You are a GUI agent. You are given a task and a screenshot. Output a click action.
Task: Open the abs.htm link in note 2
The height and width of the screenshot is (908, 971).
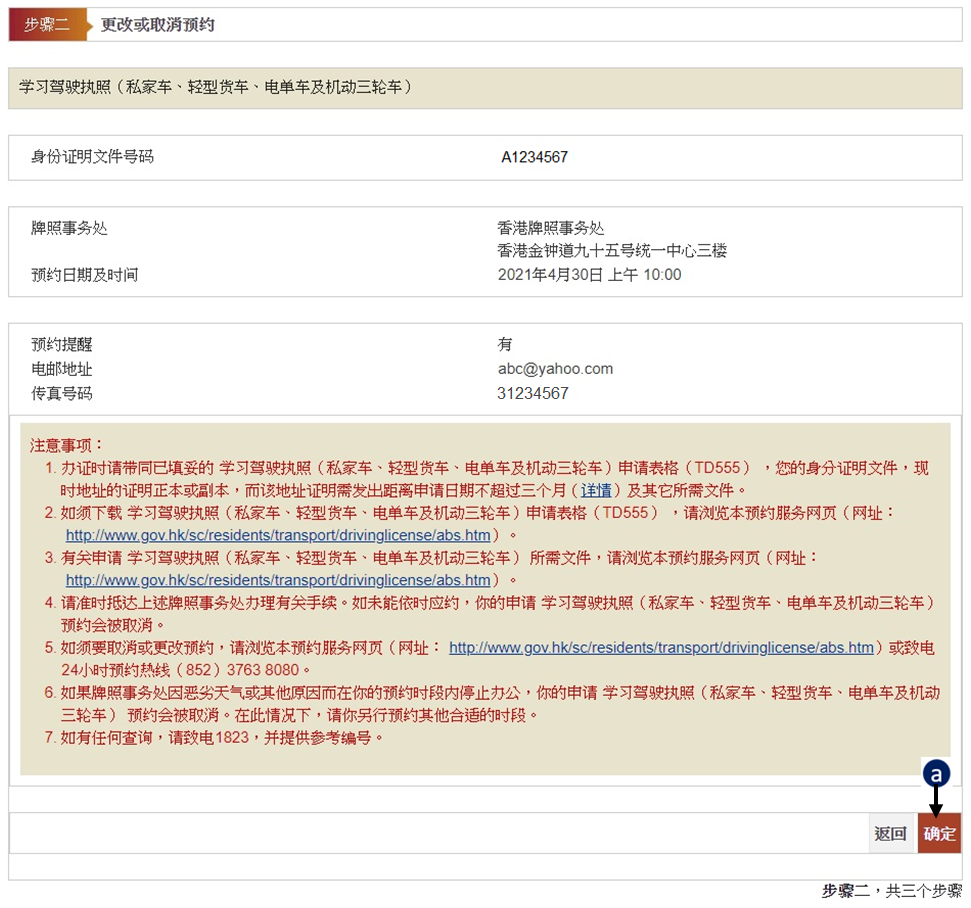click(x=278, y=535)
